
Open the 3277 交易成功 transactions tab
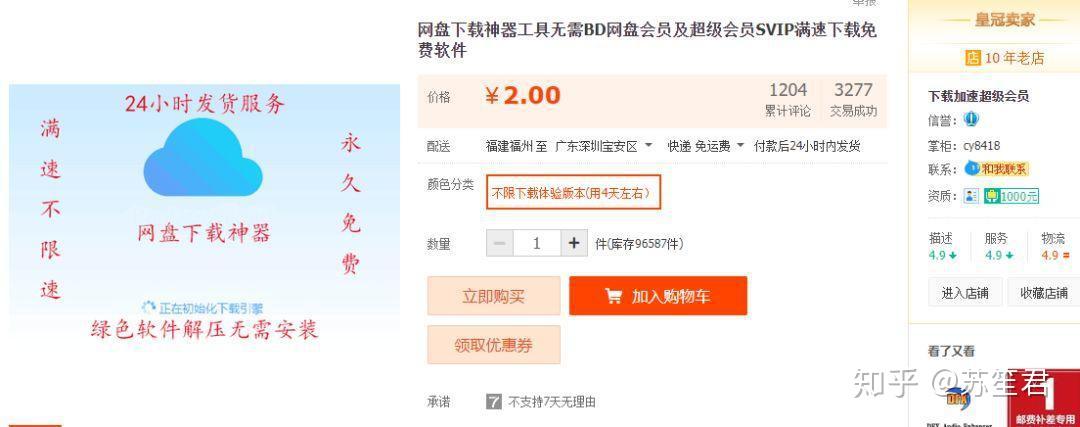pyautogui.click(x=853, y=100)
